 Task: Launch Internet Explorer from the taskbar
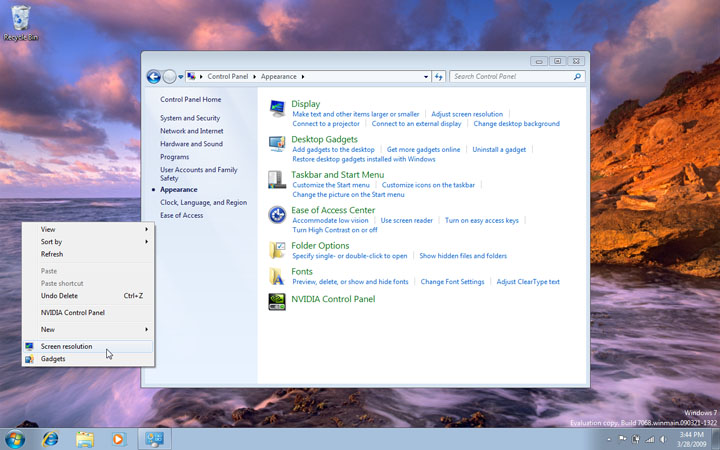click(x=50, y=438)
